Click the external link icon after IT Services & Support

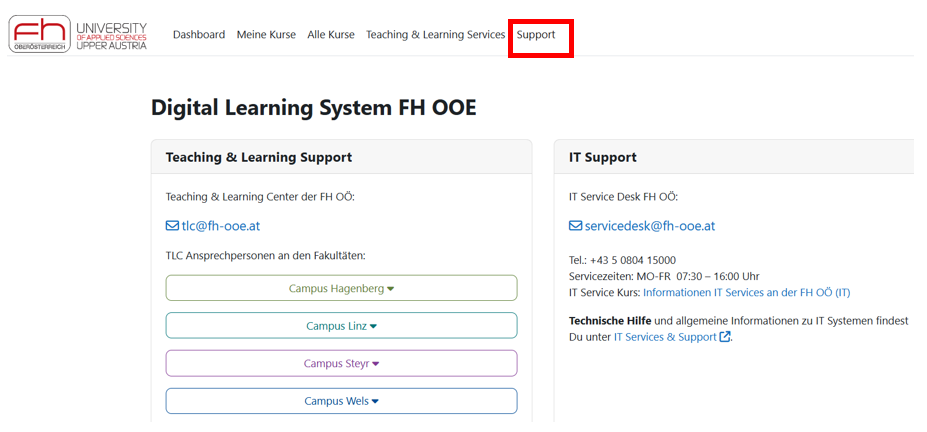(x=725, y=338)
